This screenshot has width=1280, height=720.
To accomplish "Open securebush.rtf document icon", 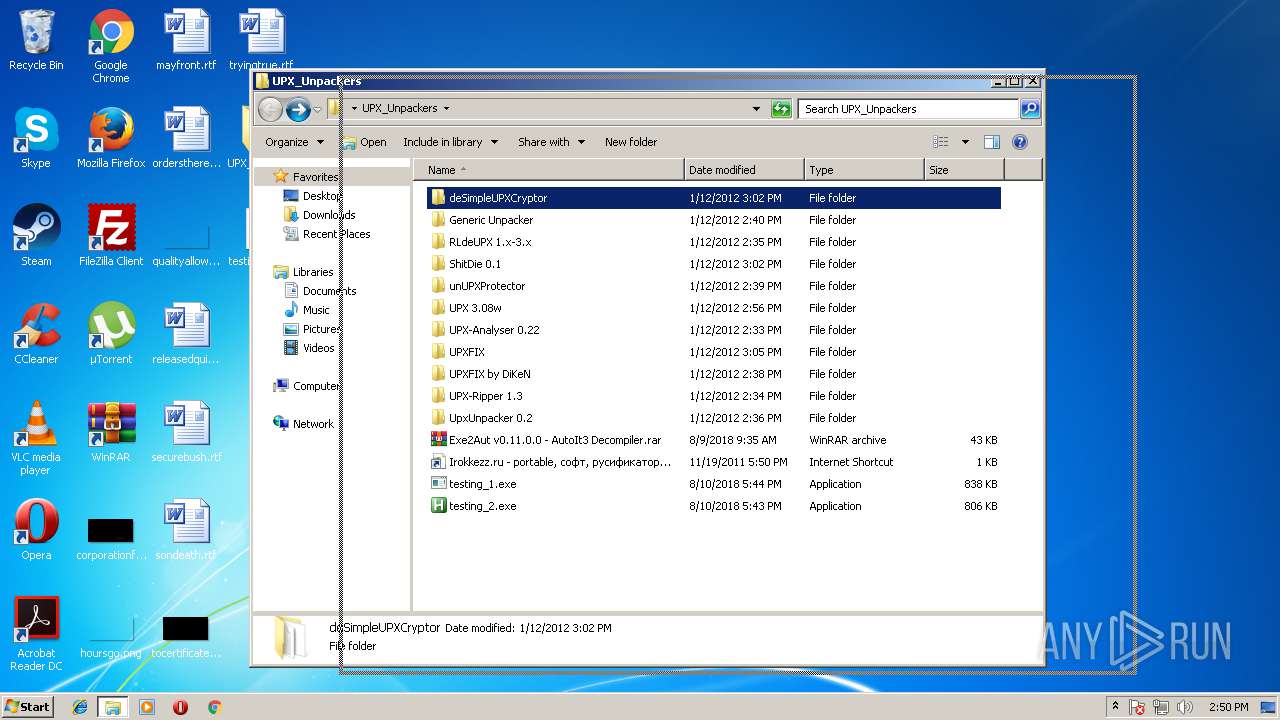I will 186,432.
